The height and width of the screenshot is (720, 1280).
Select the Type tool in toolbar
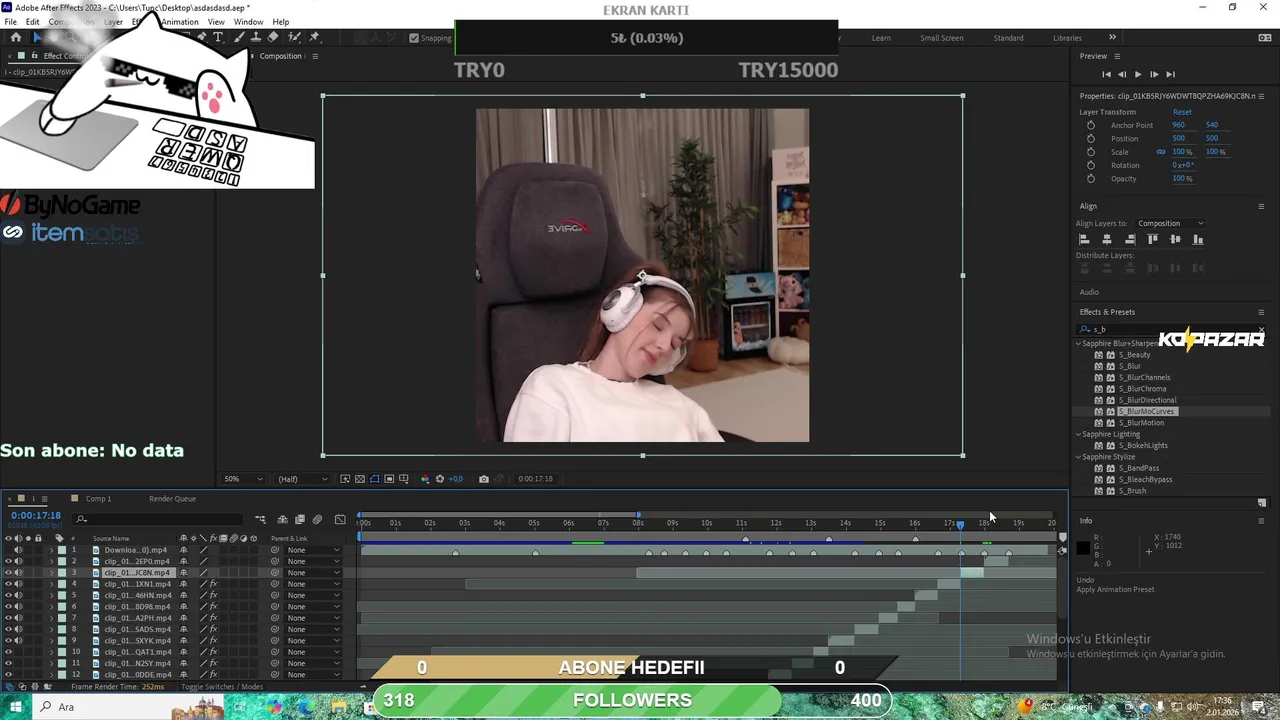218,37
